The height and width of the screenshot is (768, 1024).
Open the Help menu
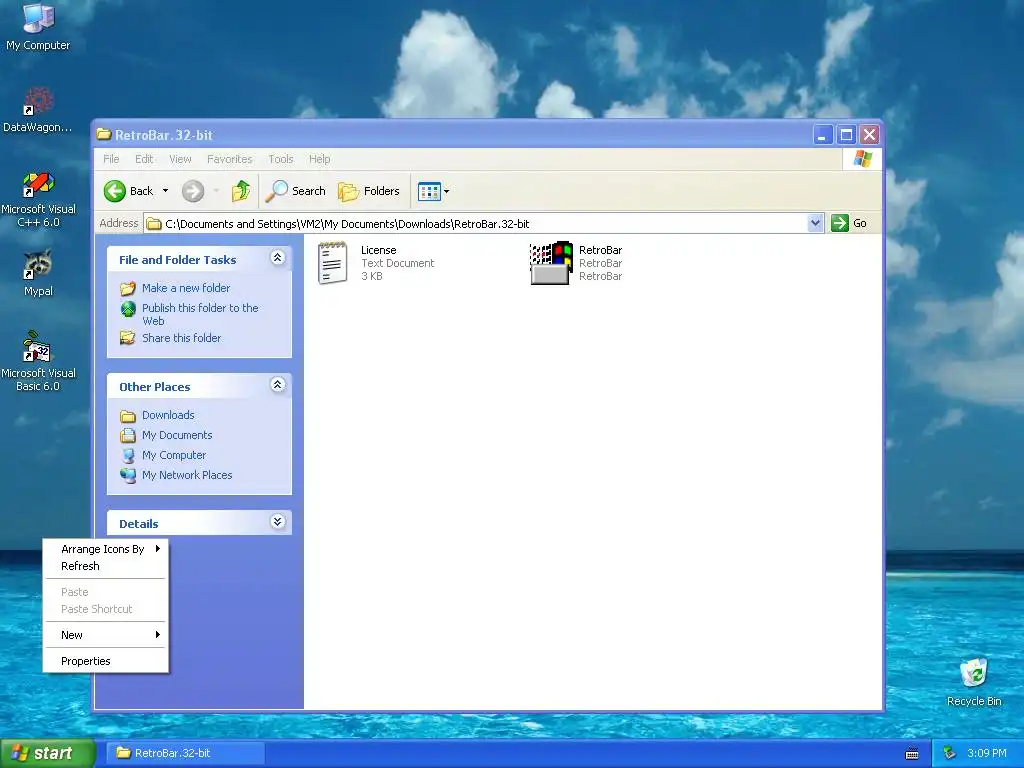(319, 159)
